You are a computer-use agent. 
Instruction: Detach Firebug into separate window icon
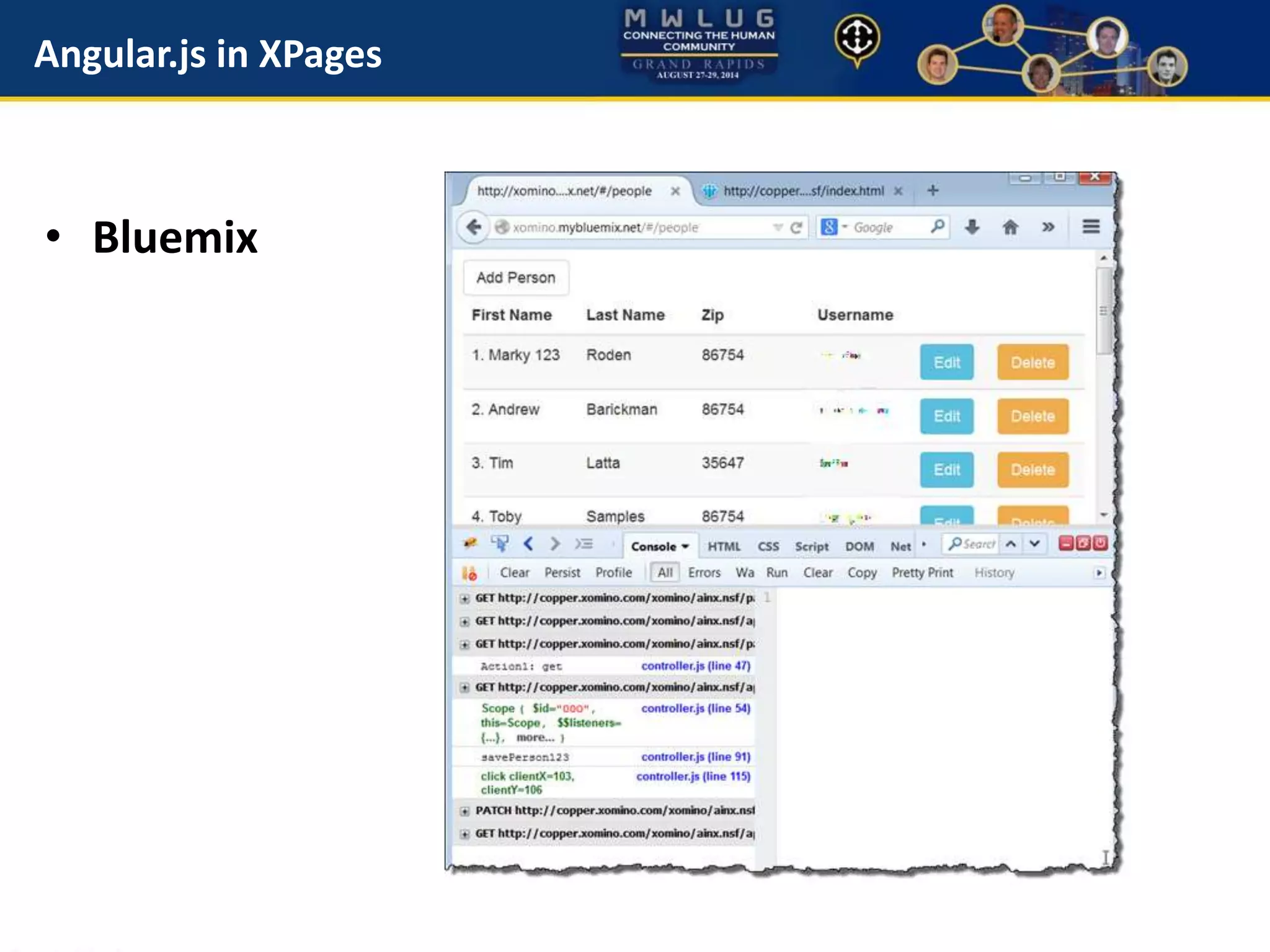tap(1083, 544)
